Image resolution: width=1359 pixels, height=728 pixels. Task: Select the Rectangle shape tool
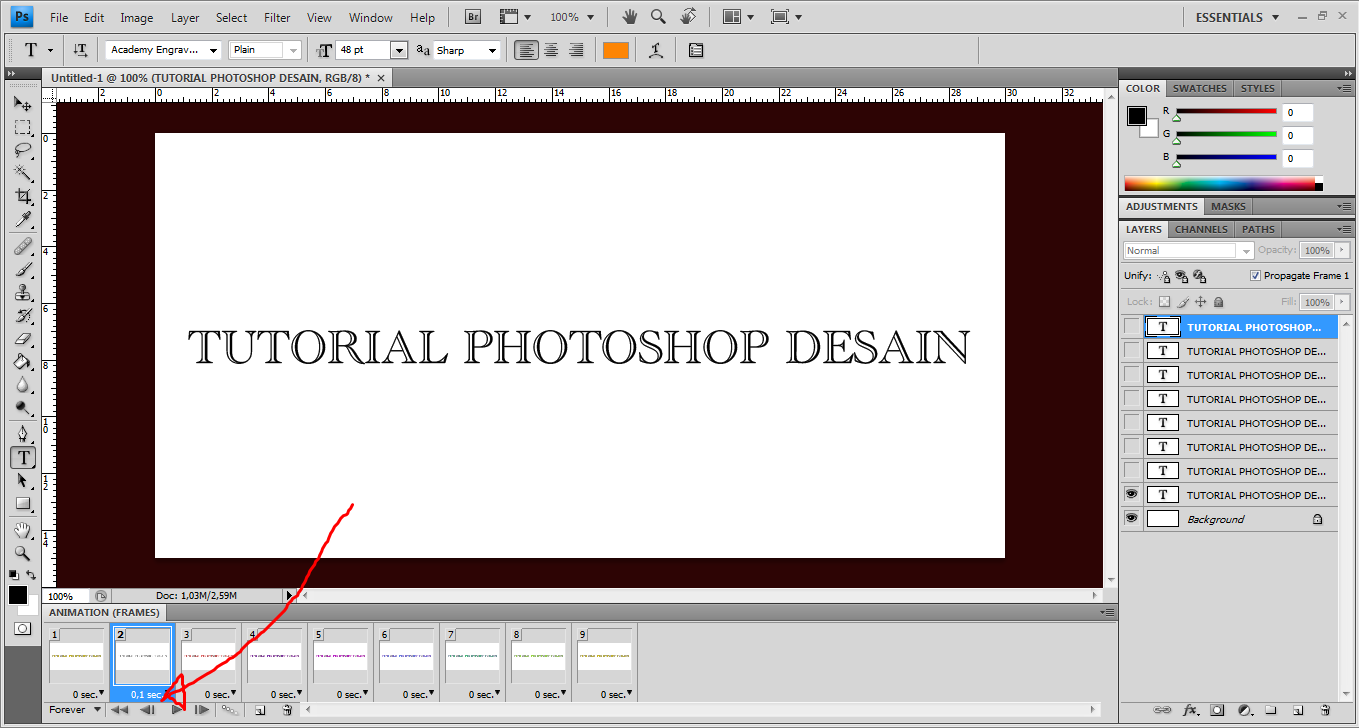[22, 503]
